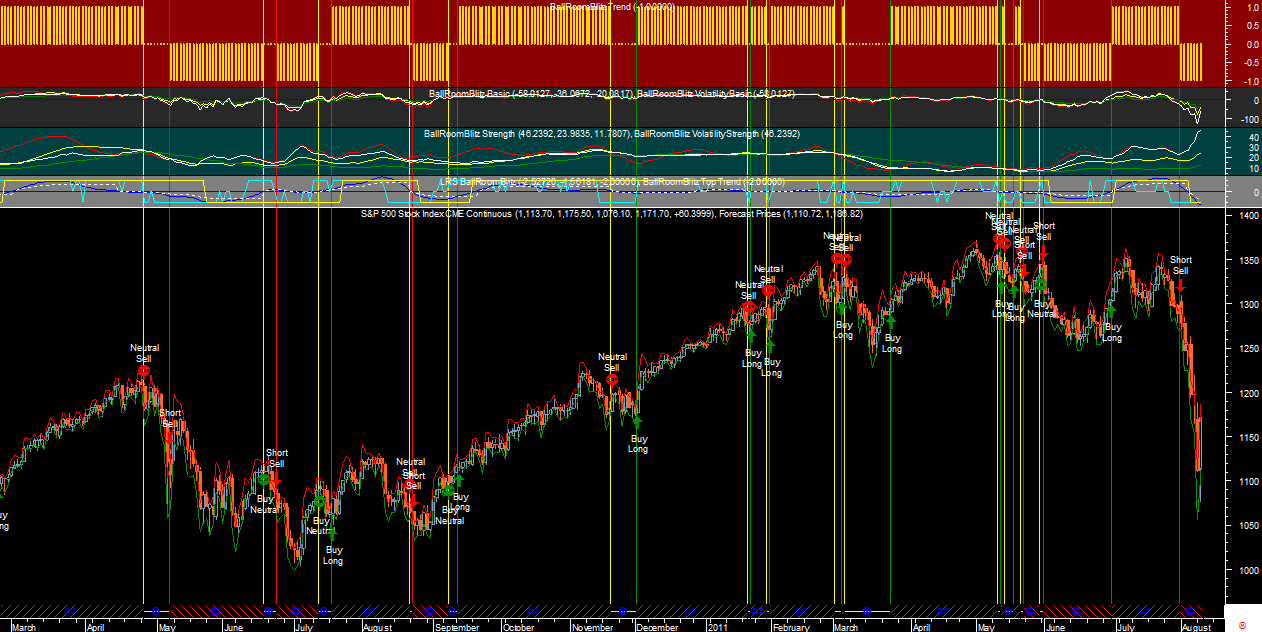Screen dimensions: 1262x632
Task: Click the September label on the date axis
Action: pyautogui.click(x=457, y=627)
